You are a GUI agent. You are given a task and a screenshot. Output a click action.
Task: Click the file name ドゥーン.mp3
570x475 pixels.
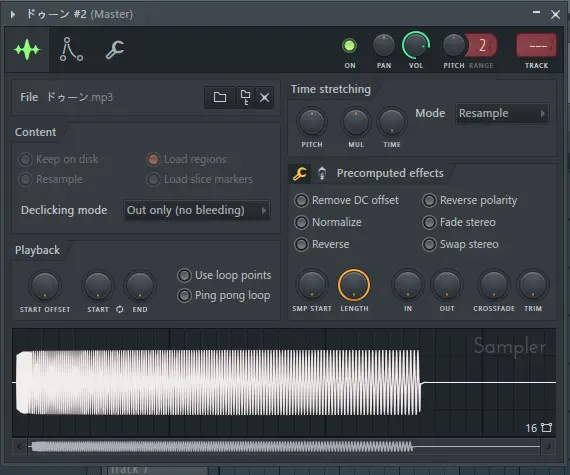(80, 97)
